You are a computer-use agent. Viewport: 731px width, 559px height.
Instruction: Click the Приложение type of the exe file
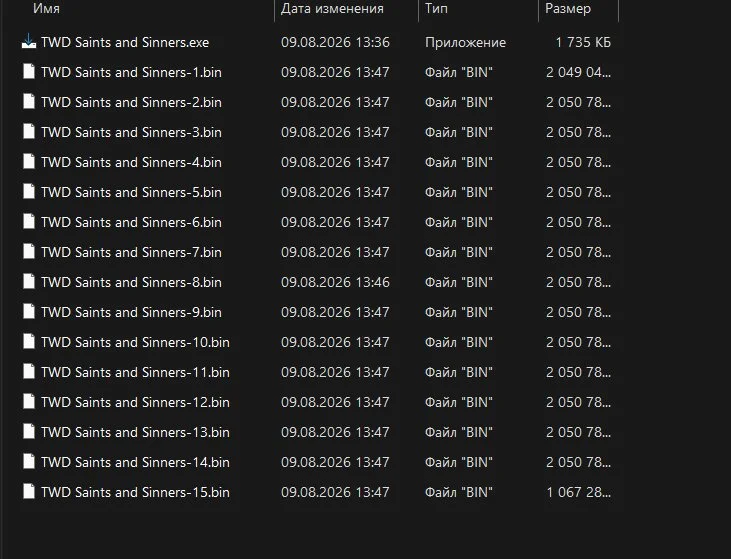465,42
